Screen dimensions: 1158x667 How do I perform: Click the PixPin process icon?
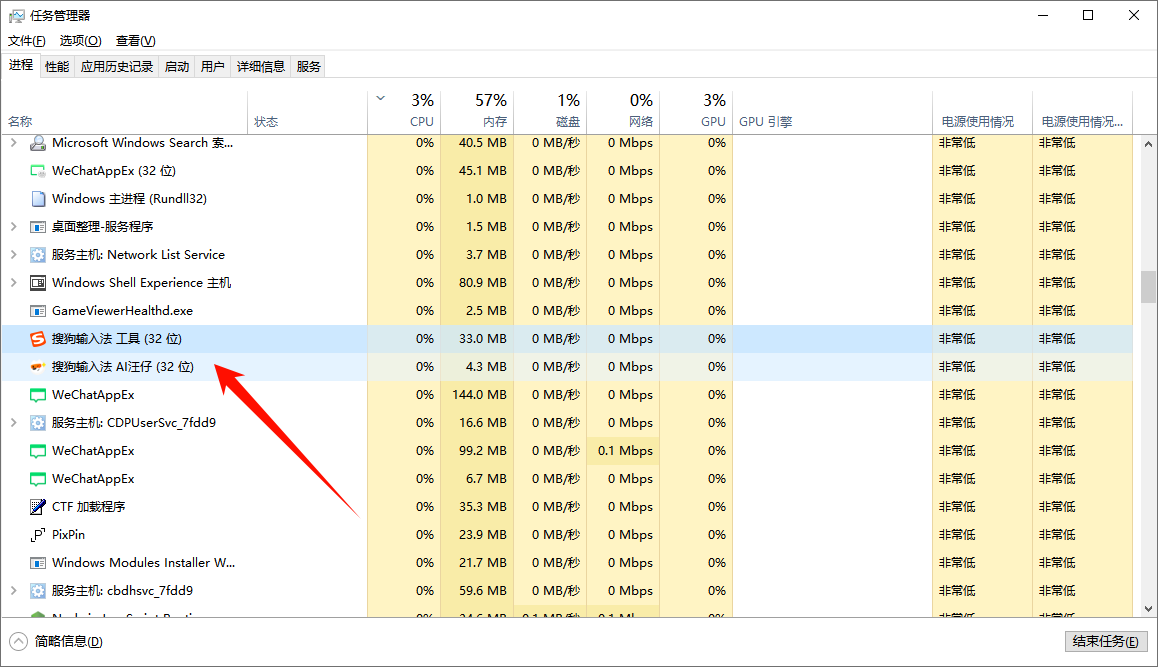pos(38,535)
